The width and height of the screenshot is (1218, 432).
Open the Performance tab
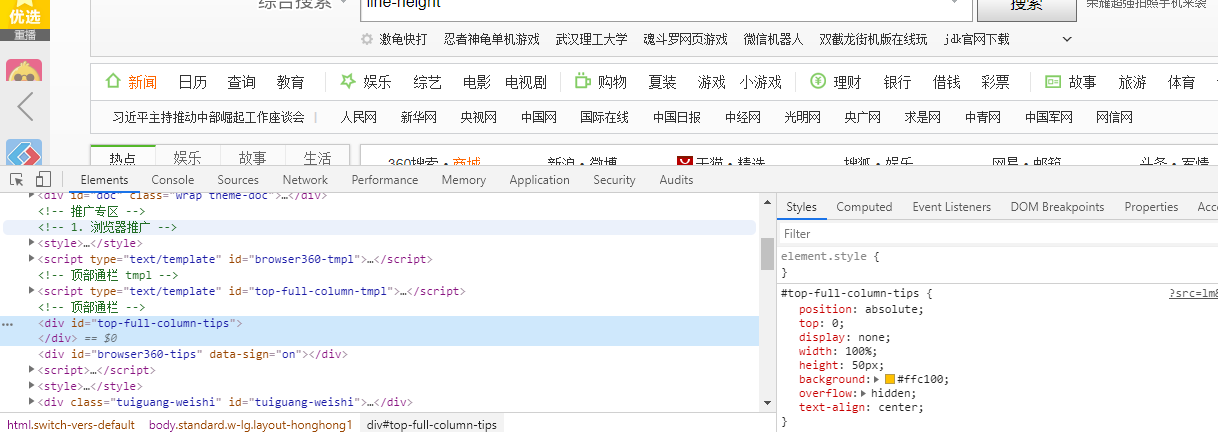pyautogui.click(x=385, y=180)
